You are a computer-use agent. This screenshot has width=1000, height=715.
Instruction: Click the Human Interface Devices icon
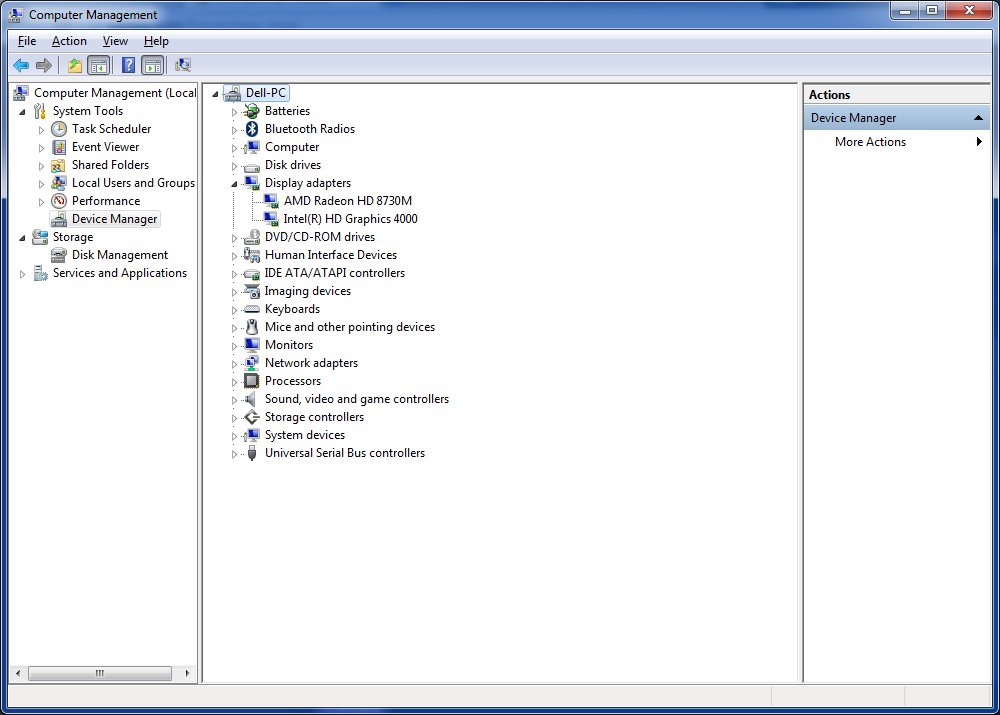click(252, 255)
